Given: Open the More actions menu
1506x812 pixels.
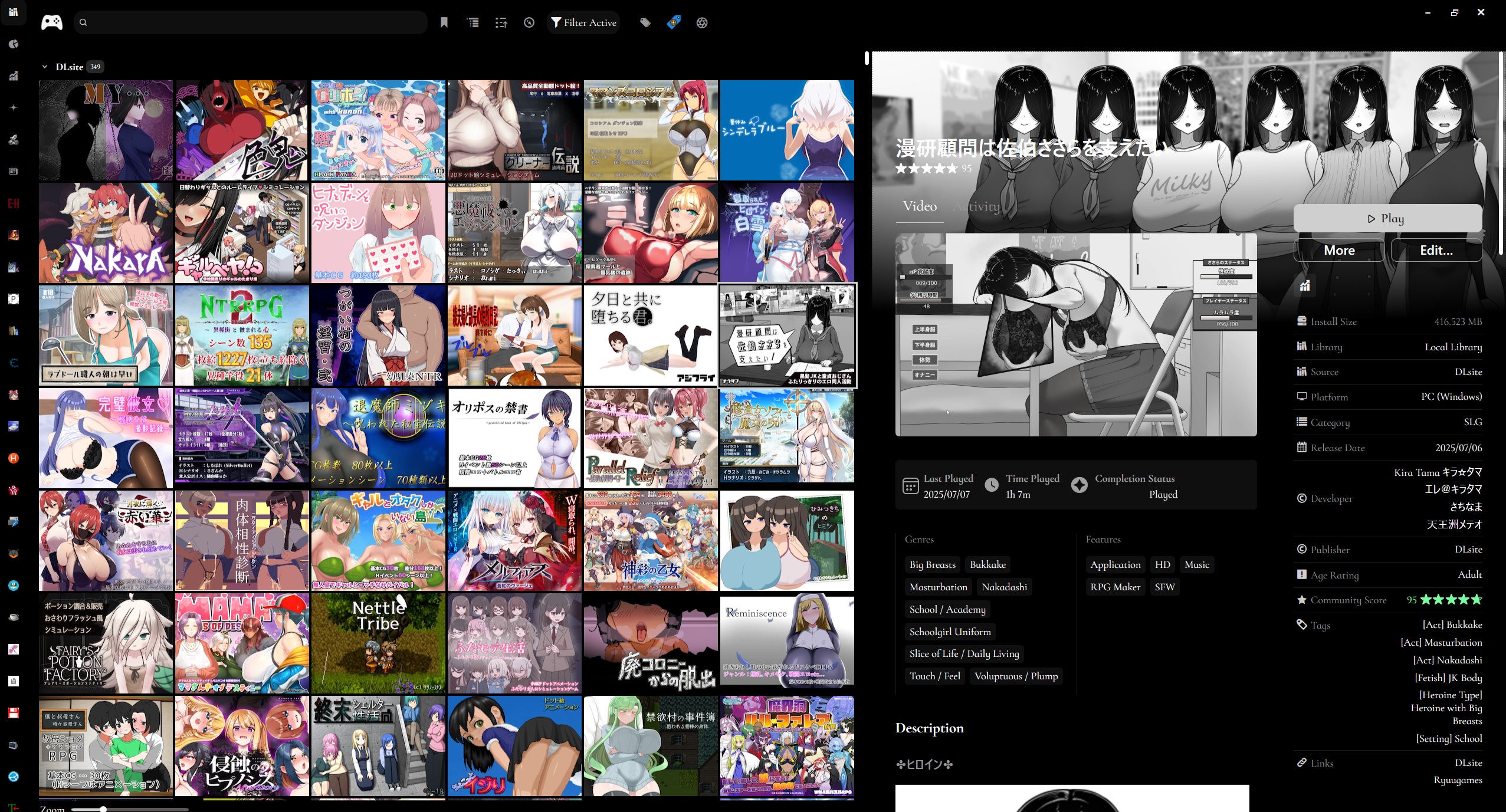Looking at the screenshot, I should click(1338, 250).
